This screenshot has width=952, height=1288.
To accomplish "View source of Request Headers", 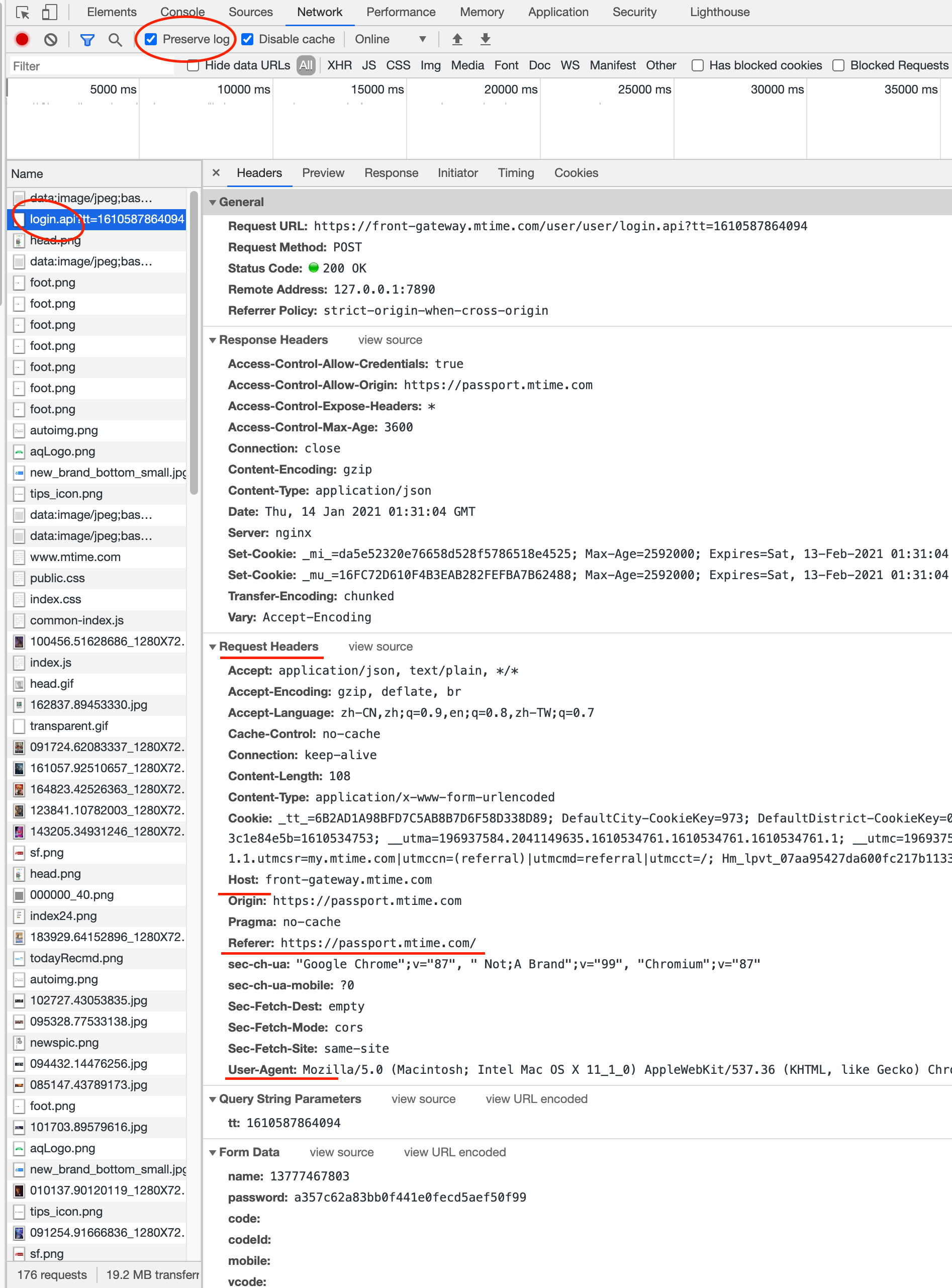I will pyautogui.click(x=380, y=647).
